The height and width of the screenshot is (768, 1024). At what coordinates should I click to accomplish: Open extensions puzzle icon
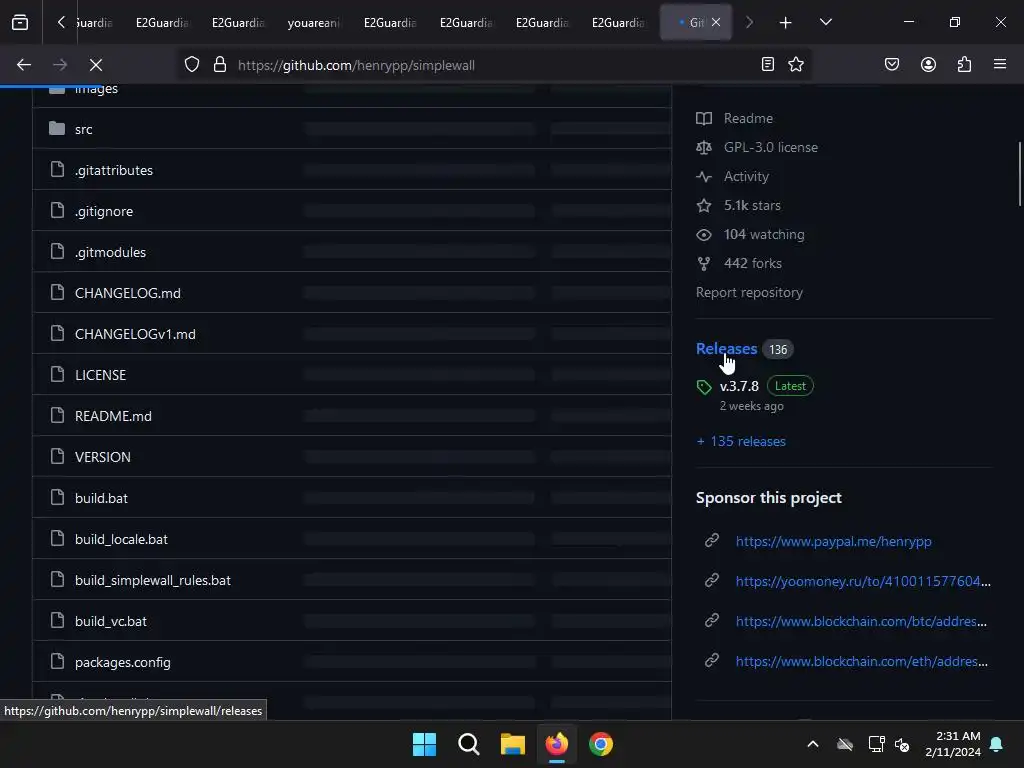click(965, 65)
